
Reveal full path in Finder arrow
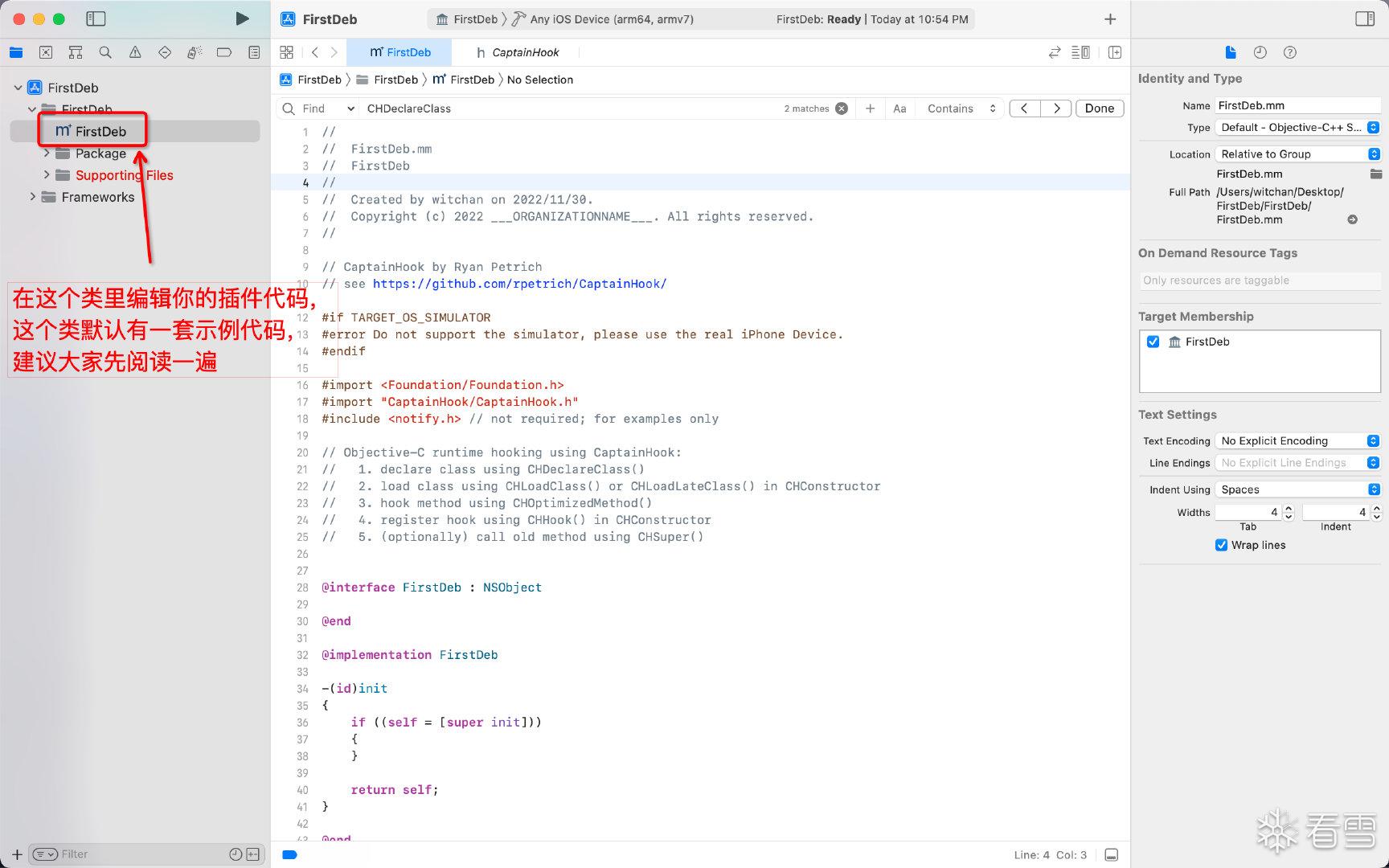point(1353,219)
